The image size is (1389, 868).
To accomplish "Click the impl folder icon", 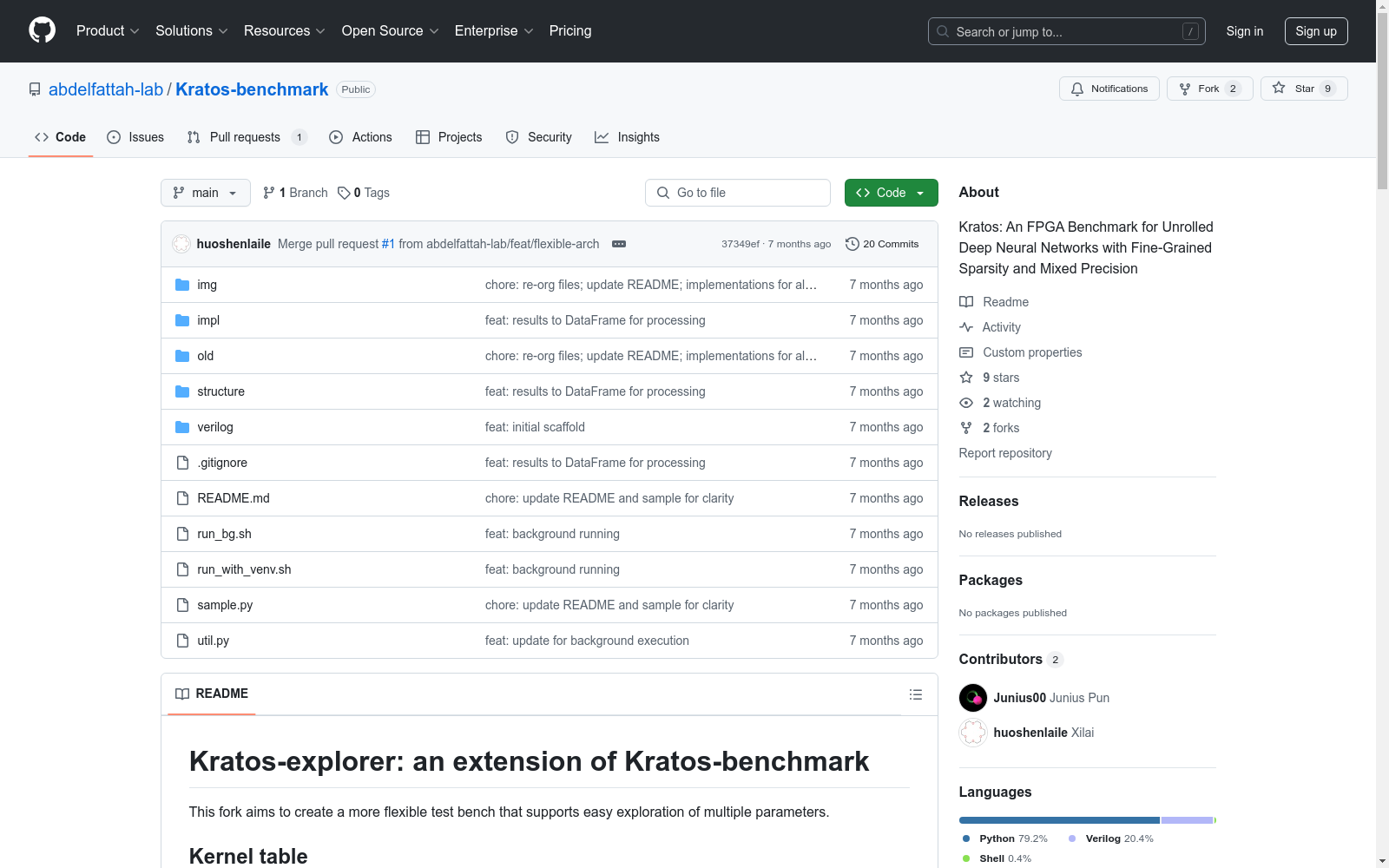I will coord(182,320).
